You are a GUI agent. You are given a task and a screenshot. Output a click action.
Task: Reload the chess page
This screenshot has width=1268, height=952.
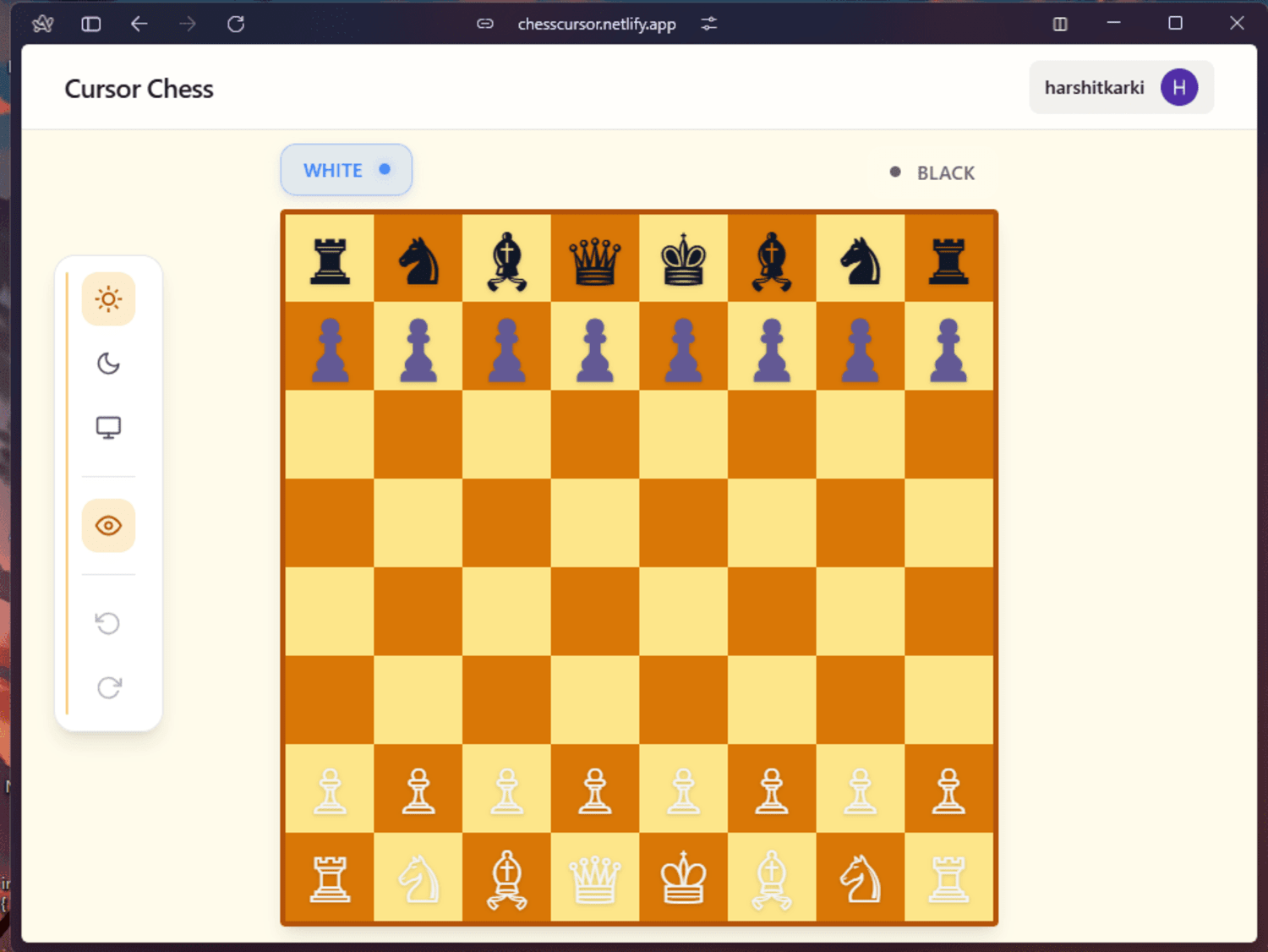(x=236, y=24)
